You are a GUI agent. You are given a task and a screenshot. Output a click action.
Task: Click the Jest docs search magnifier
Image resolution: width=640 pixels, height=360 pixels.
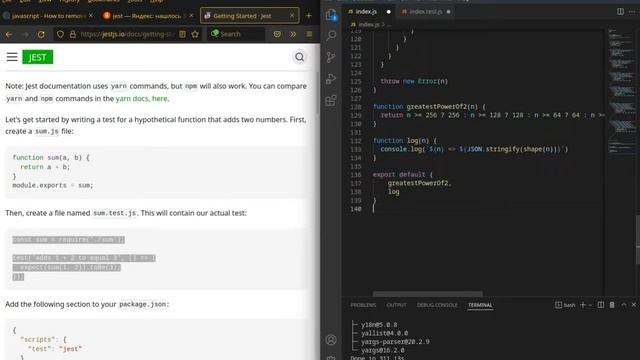click(300, 57)
